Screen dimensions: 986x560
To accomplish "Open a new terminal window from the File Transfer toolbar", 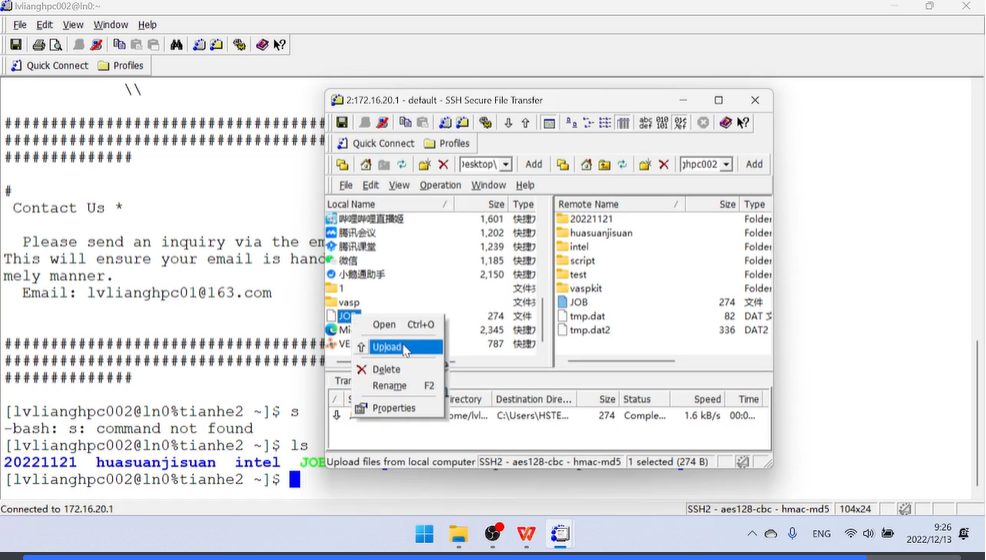I will click(445, 123).
